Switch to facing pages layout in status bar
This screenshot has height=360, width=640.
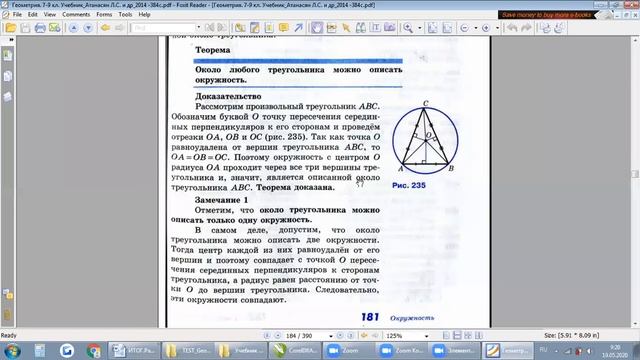pyautogui.click(x=468, y=336)
